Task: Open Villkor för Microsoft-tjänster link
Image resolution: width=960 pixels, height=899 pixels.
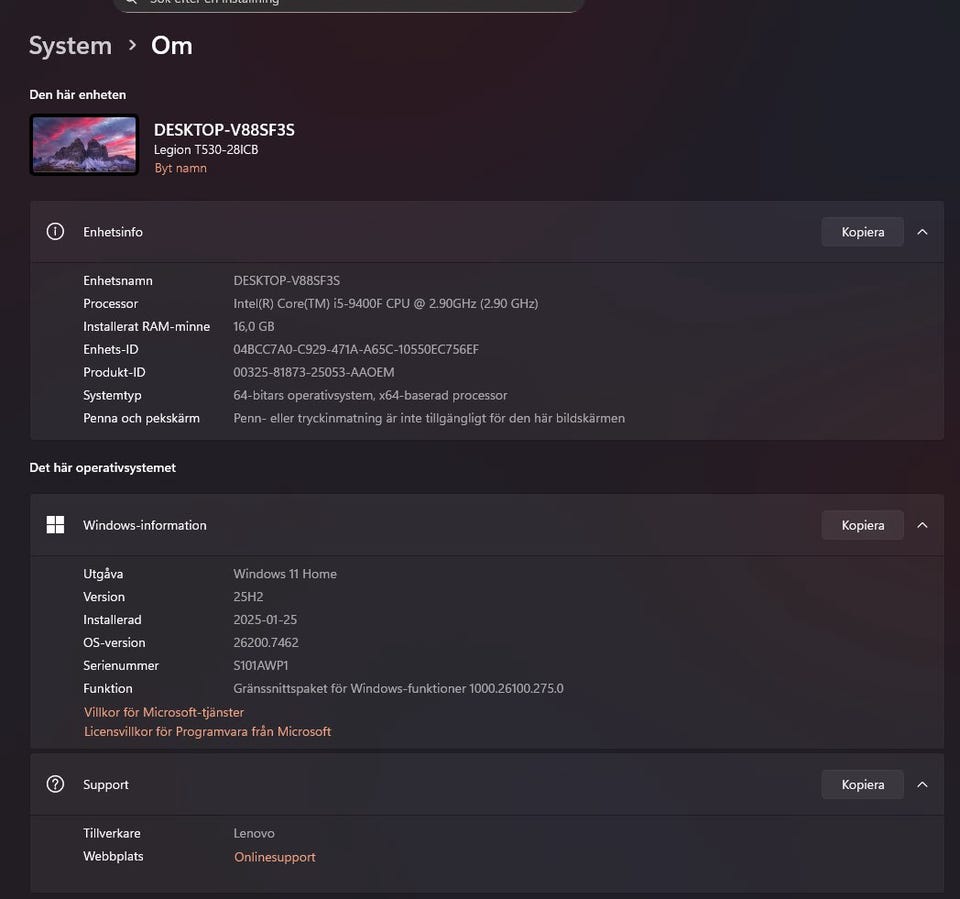Action: tap(164, 712)
